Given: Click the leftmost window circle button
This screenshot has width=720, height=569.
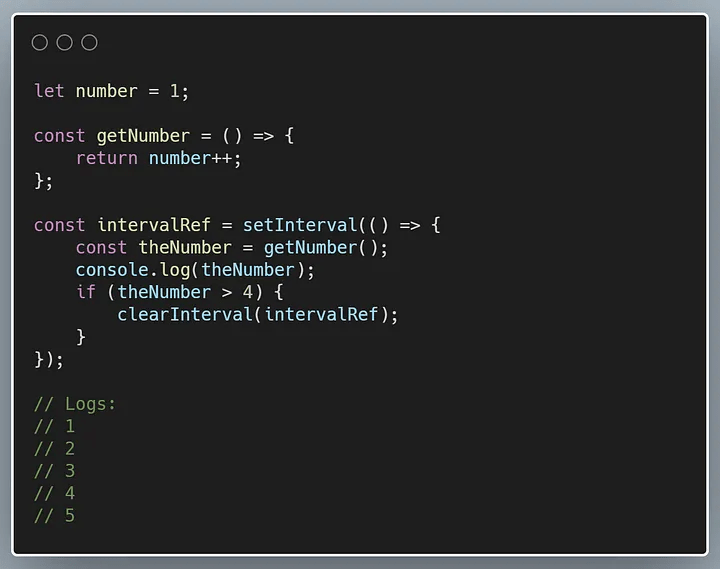Looking at the screenshot, I should click(x=40, y=43).
